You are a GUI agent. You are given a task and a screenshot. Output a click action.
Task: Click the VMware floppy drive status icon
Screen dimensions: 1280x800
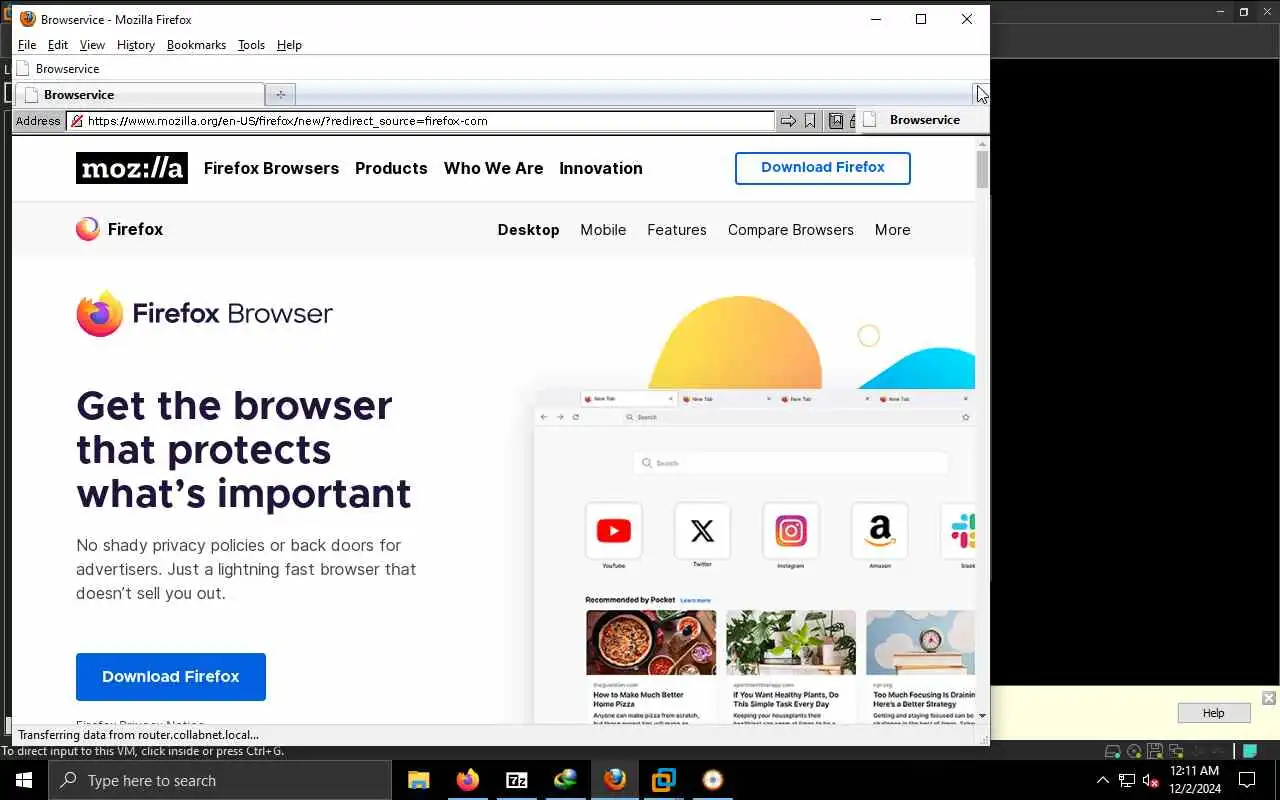point(1154,751)
